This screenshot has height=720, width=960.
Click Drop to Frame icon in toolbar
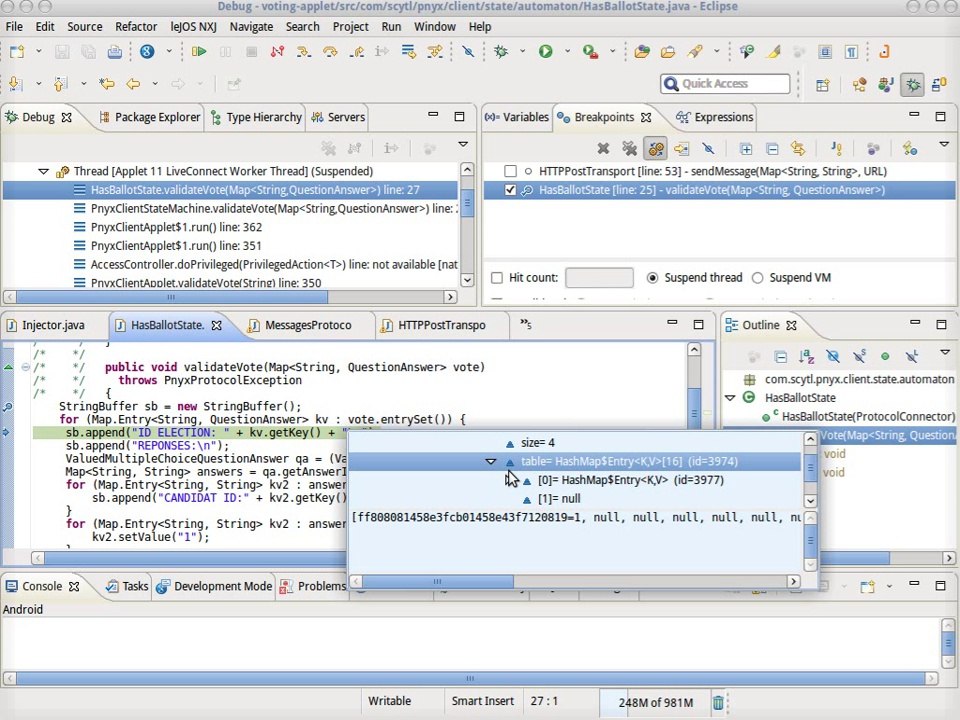coord(409,52)
